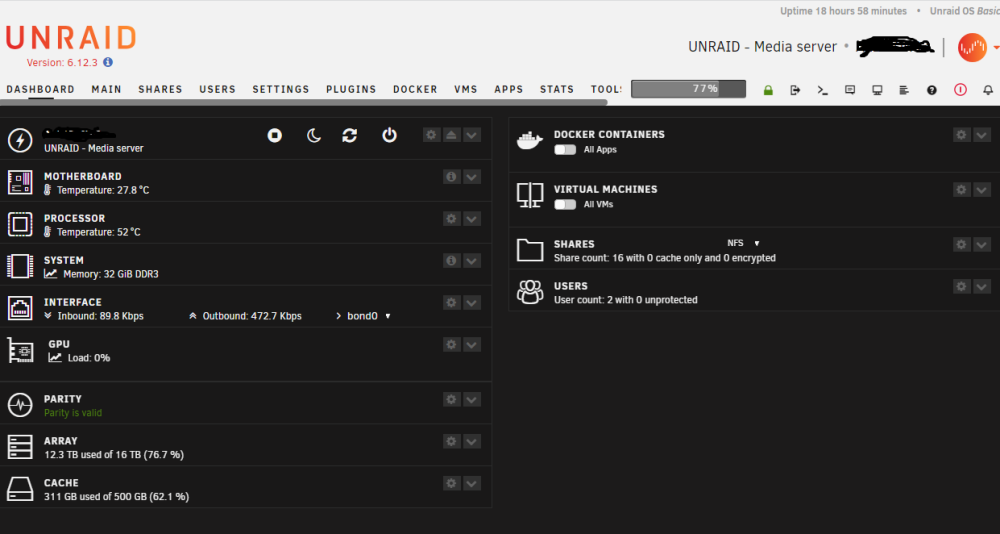Switch to the Settings tab
The width and height of the screenshot is (1000, 534).
tap(281, 89)
